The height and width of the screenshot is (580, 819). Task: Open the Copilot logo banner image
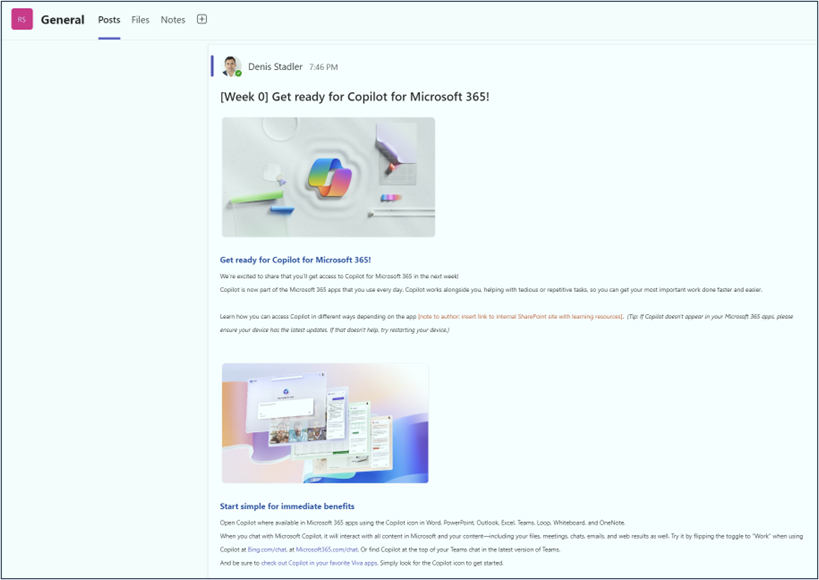point(329,177)
